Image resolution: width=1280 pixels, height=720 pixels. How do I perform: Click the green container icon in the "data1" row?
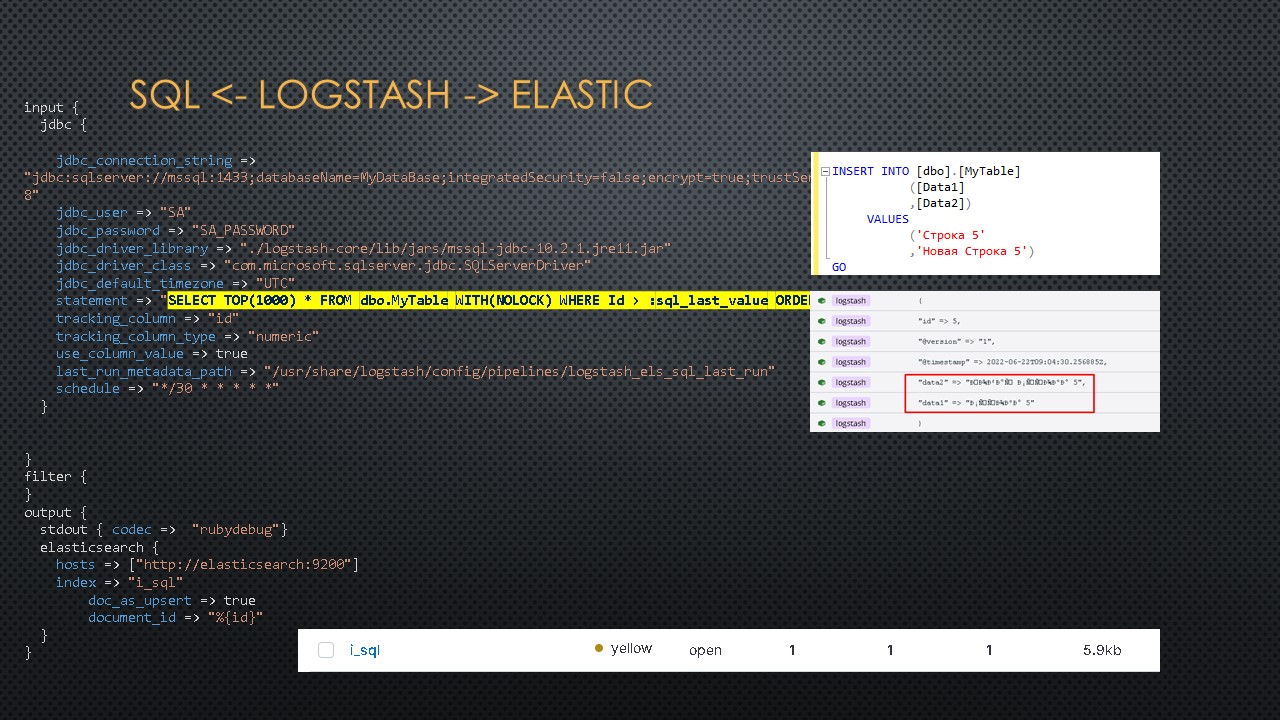click(x=821, y=403)
